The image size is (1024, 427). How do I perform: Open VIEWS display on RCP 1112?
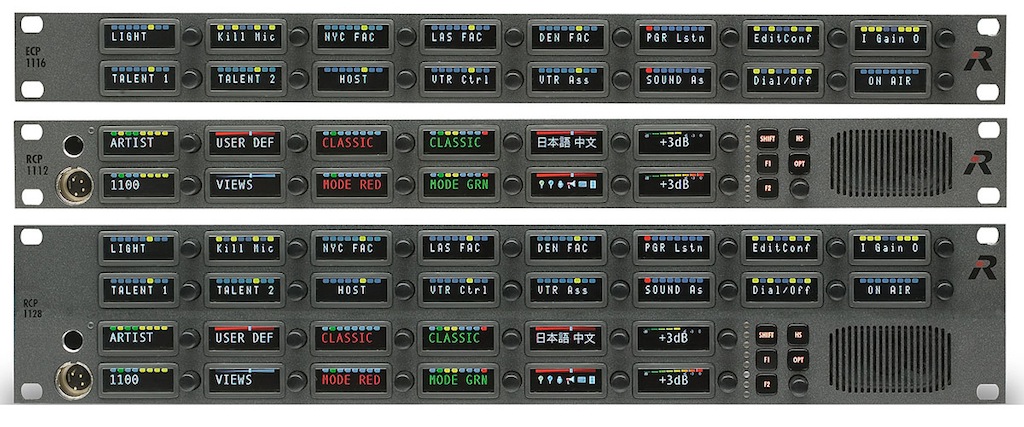click(245, 185)
